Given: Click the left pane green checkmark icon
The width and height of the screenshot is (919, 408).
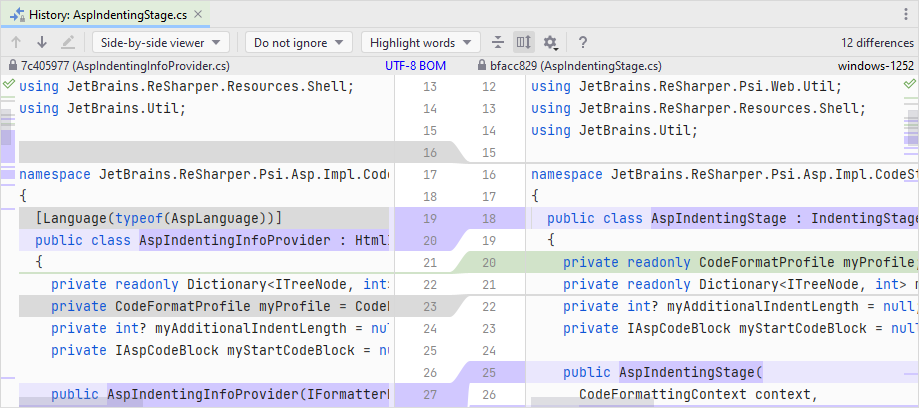Looking at the screenshot, I should [8, 84].
